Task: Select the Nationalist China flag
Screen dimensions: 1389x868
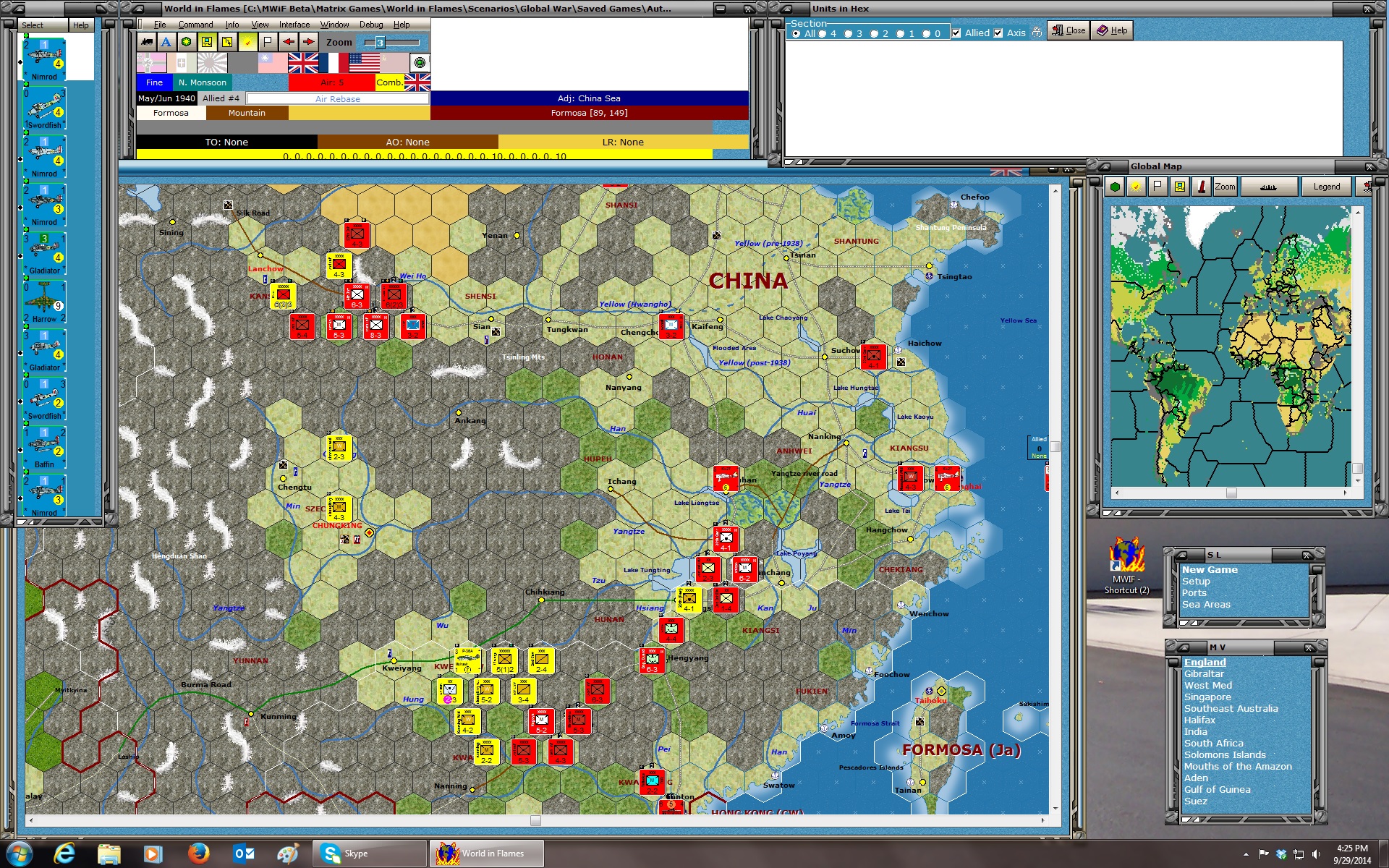Action: tap(273, 63)
